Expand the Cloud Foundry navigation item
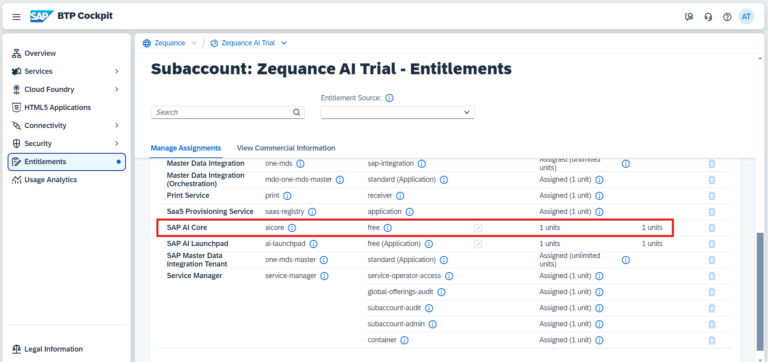The image size is (768, 362). point(117,90)
